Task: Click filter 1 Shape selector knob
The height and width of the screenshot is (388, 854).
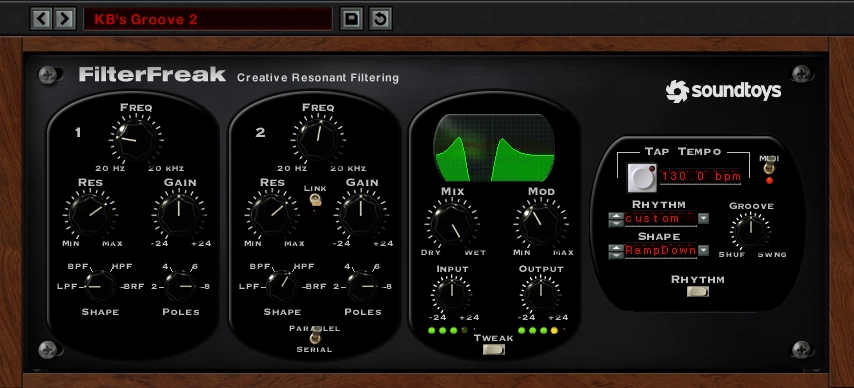Action: 100,286
